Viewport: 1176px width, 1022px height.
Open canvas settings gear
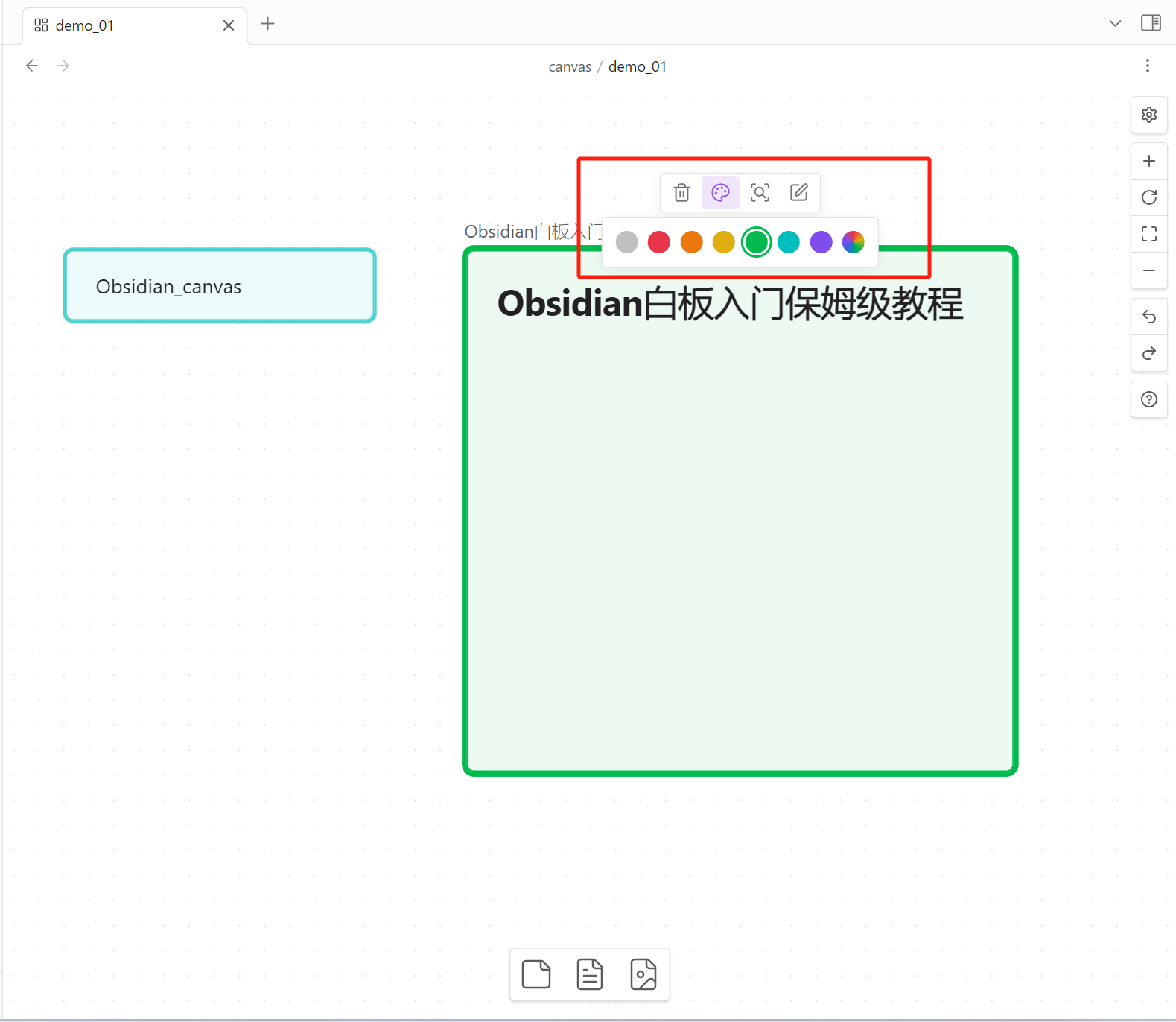[1149, 115]
